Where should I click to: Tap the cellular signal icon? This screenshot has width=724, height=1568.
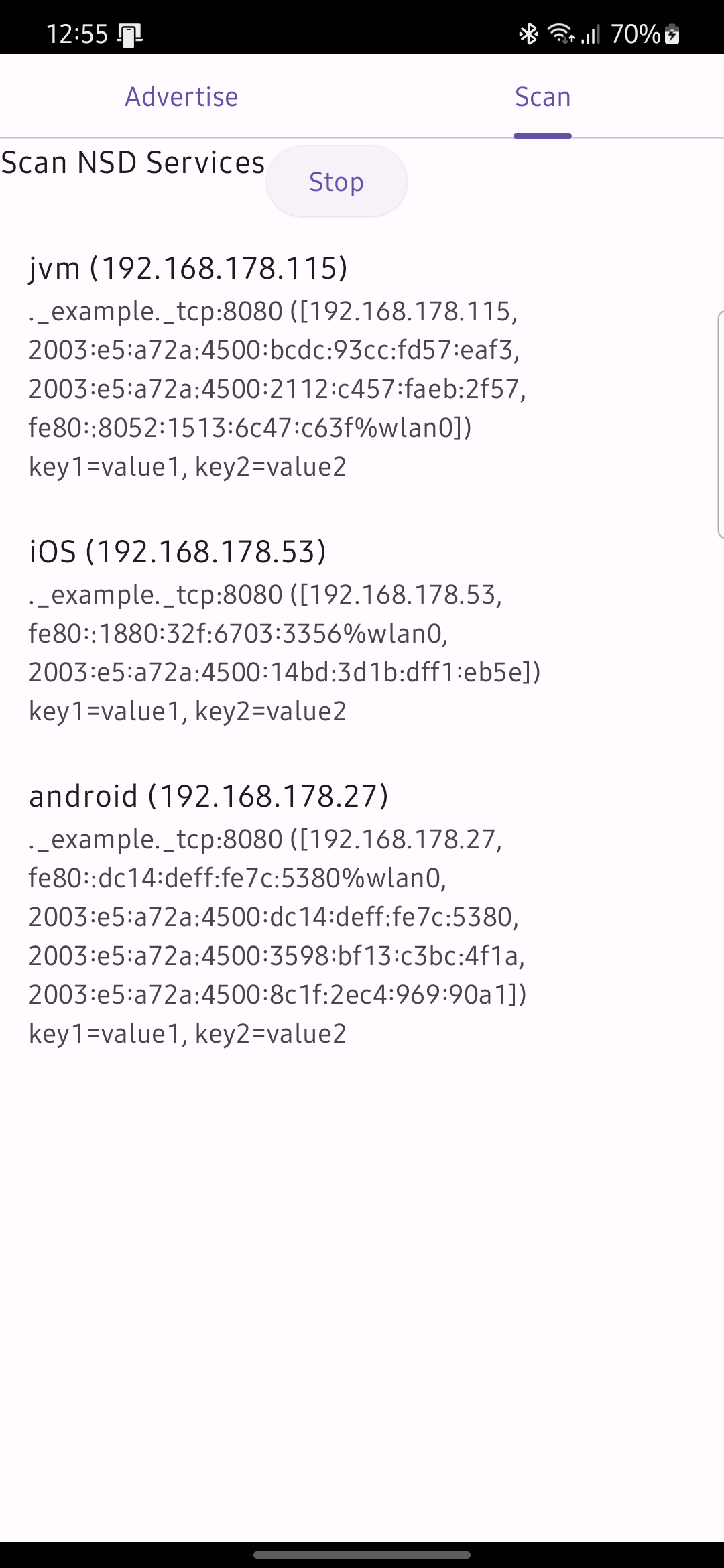click(590, 33)
